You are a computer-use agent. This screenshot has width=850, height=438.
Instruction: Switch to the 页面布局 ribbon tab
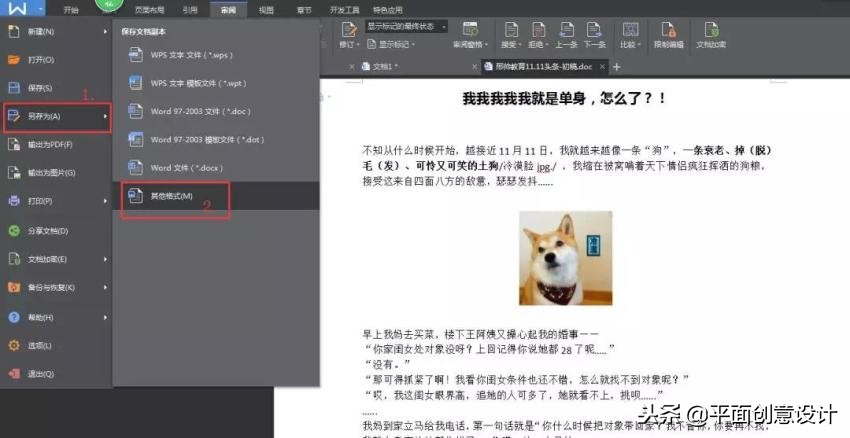click(149, 10)
